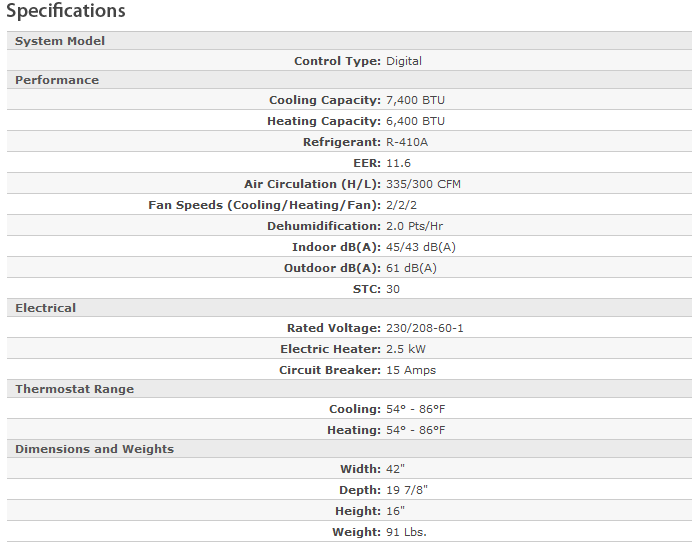Image resolution: width=692 pixels, height=547 pixels.
Task: Click the 6,400 BTU heating capacity value
Action: click(416, 121)
